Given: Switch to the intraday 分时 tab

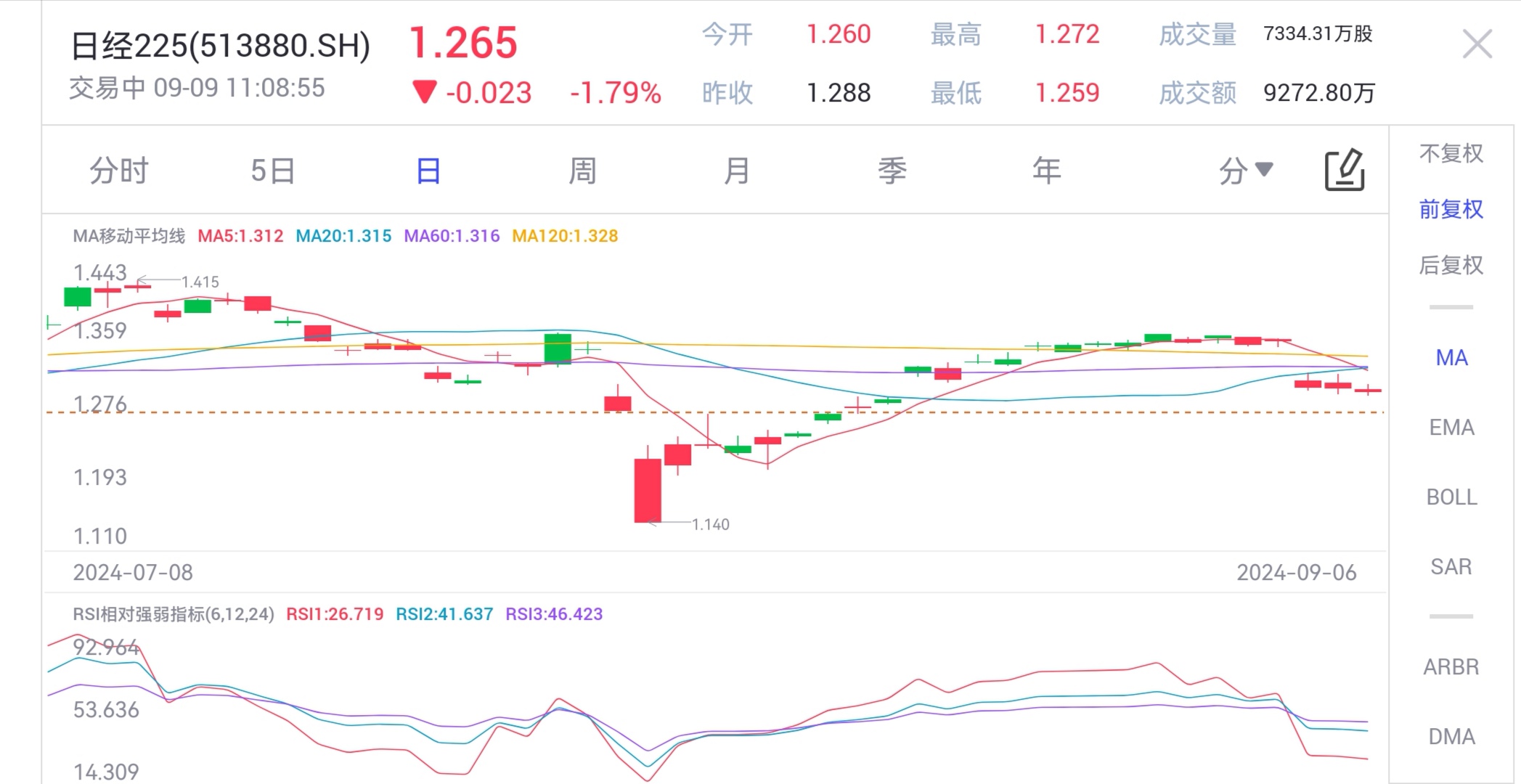Looking at the screenshot, I should pyautogui.click(x=119, y=171).
